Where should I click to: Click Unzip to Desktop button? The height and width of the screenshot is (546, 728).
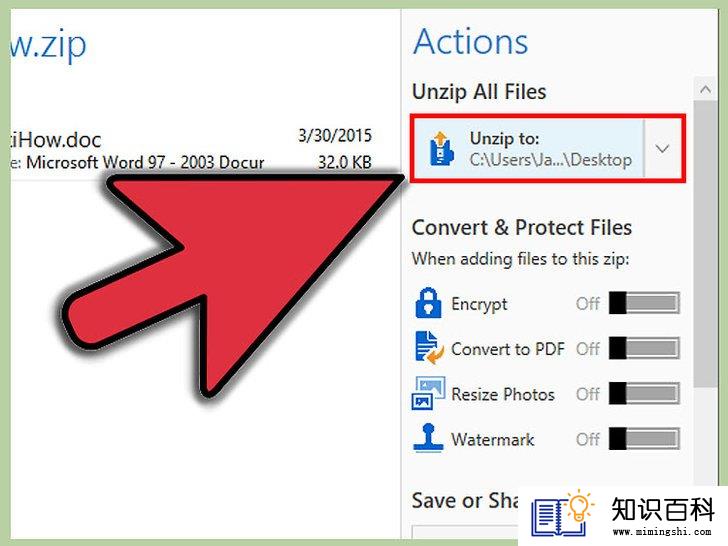tap(528, 149)
